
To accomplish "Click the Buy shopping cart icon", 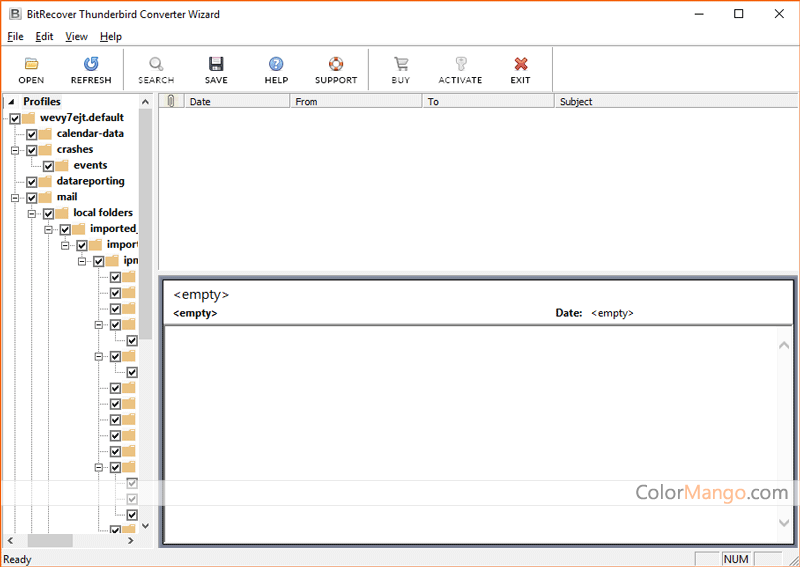I will coord(401,64).
